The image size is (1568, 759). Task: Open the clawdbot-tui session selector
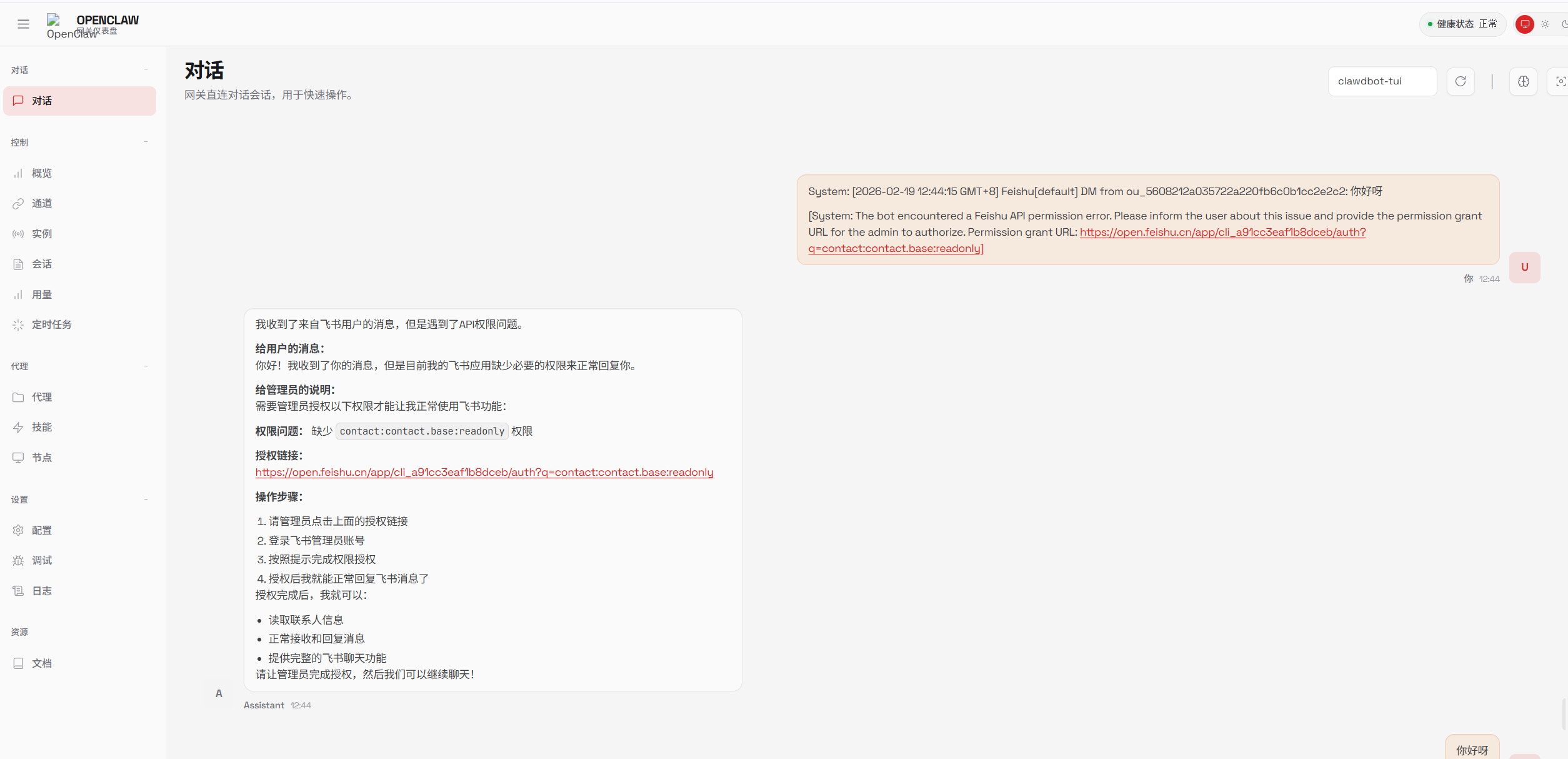[x=1382, y=81]
